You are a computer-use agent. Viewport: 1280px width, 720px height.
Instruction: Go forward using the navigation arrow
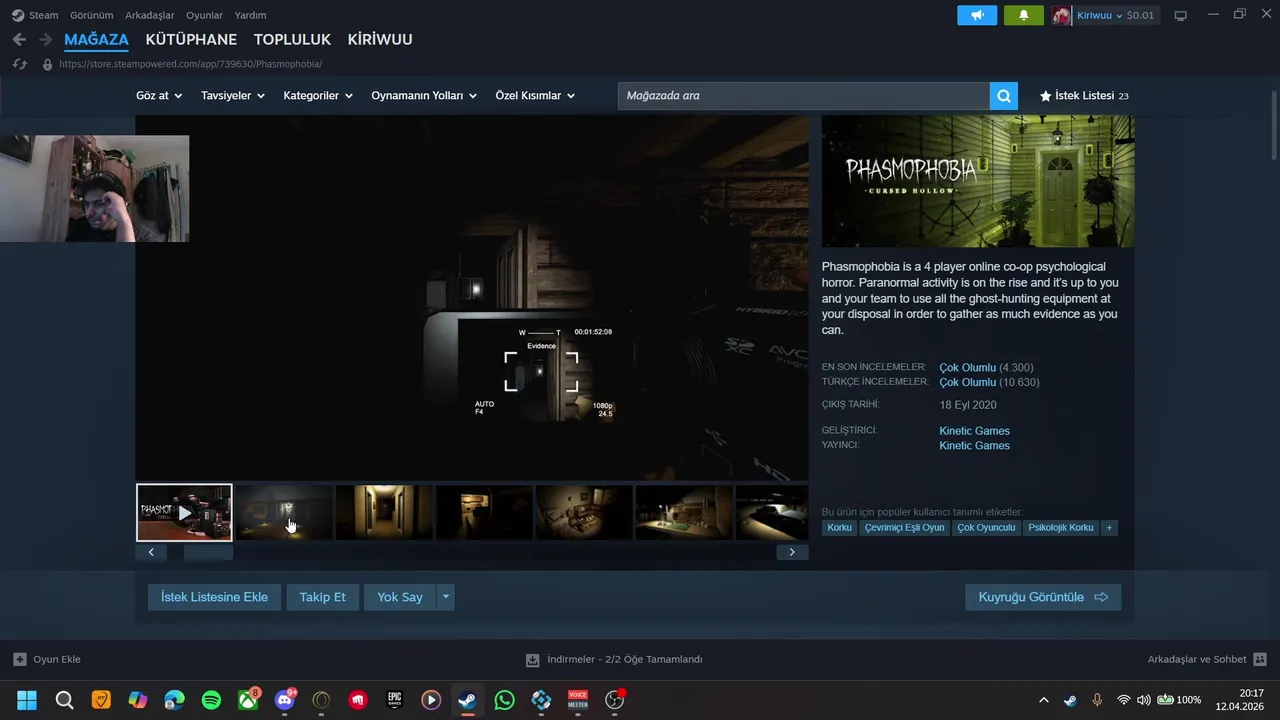45,39
